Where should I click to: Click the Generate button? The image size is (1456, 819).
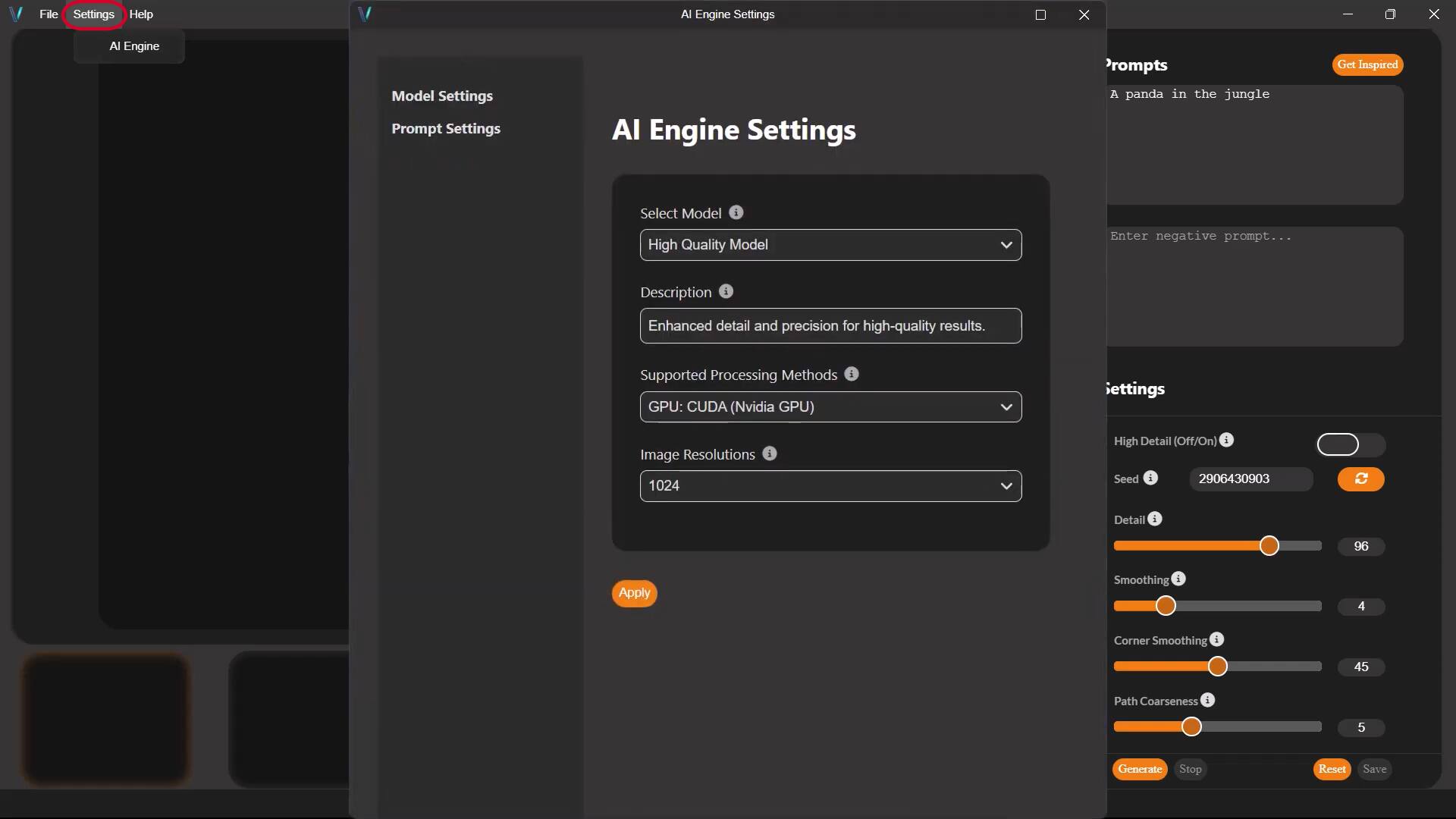[1139, 769]
